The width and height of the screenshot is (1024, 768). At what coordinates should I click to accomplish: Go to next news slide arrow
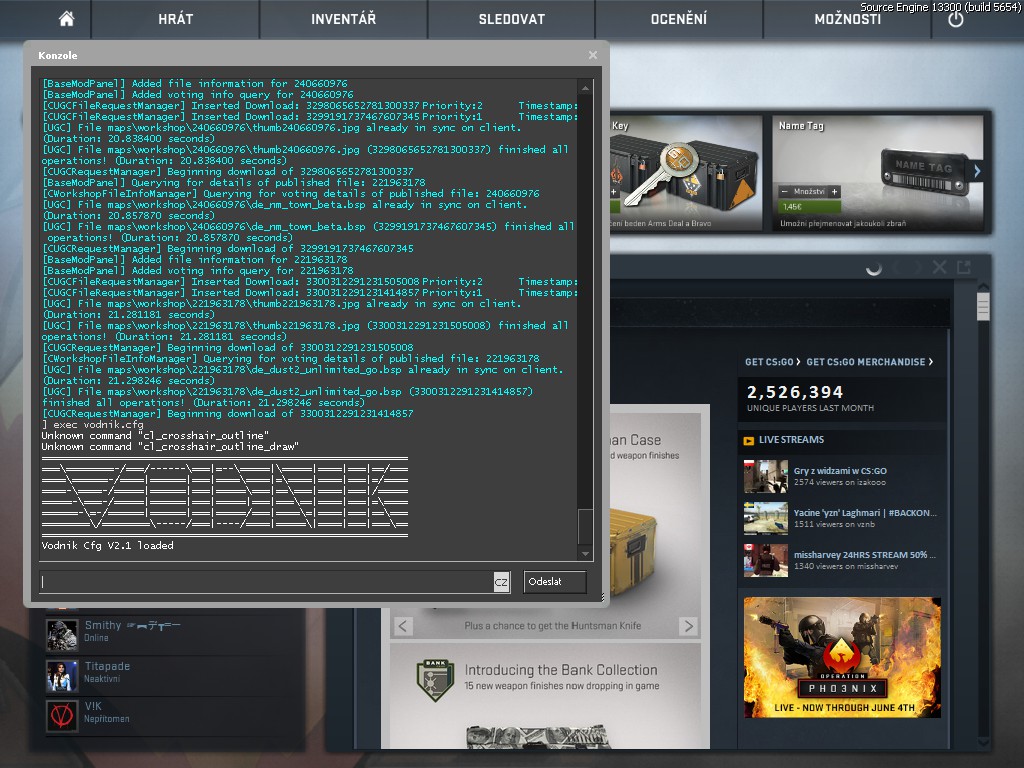point(688,626)
